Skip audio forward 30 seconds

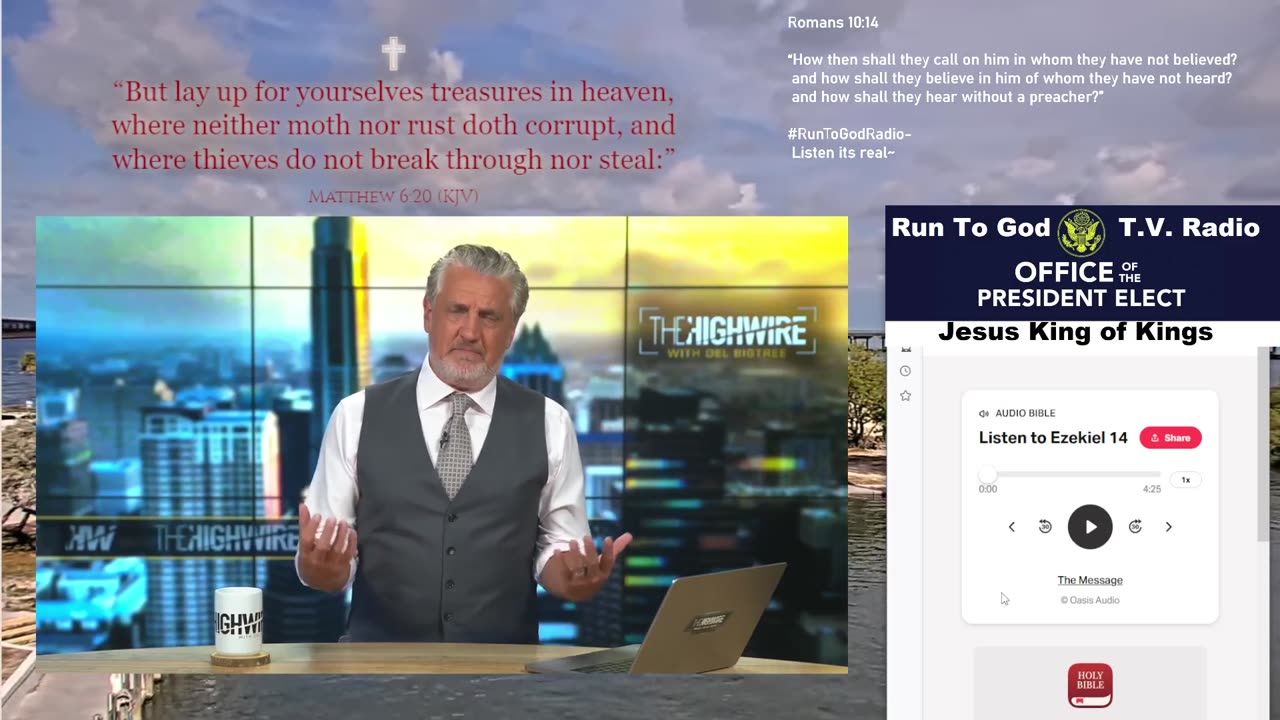click(x=1135, y=527)
